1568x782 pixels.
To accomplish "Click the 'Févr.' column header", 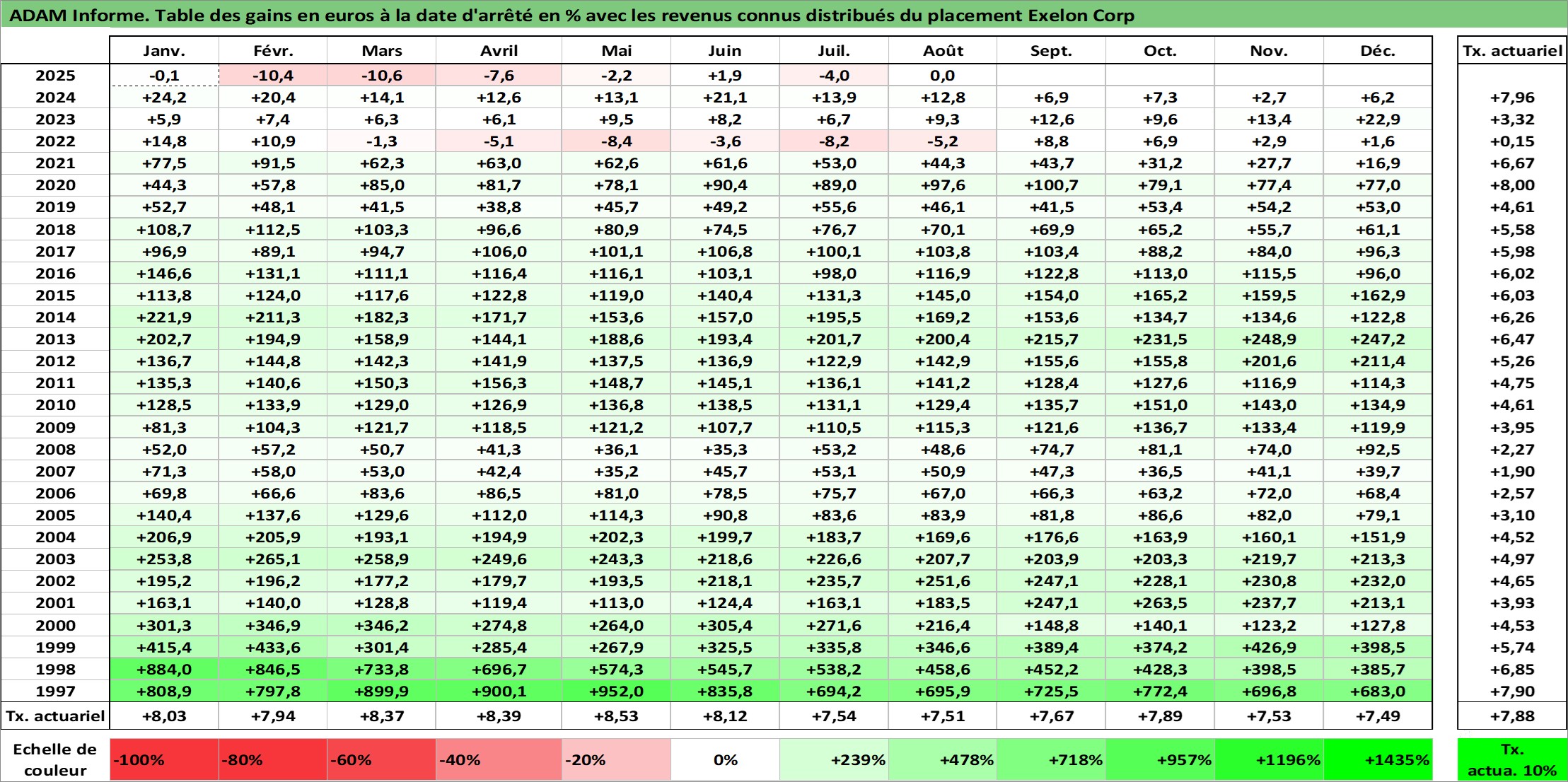I will 273,50.
